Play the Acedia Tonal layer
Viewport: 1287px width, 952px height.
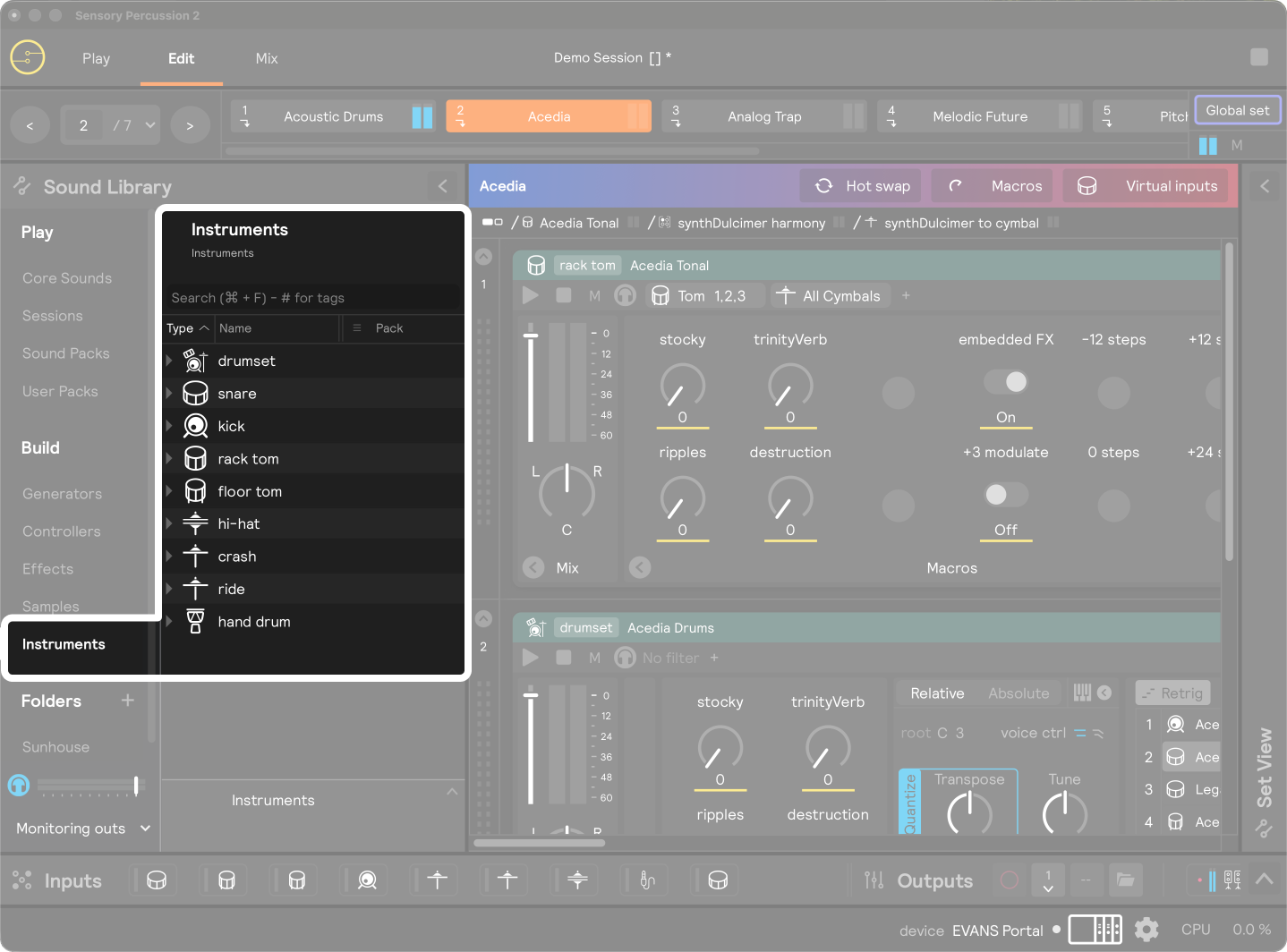coord(531,295)
